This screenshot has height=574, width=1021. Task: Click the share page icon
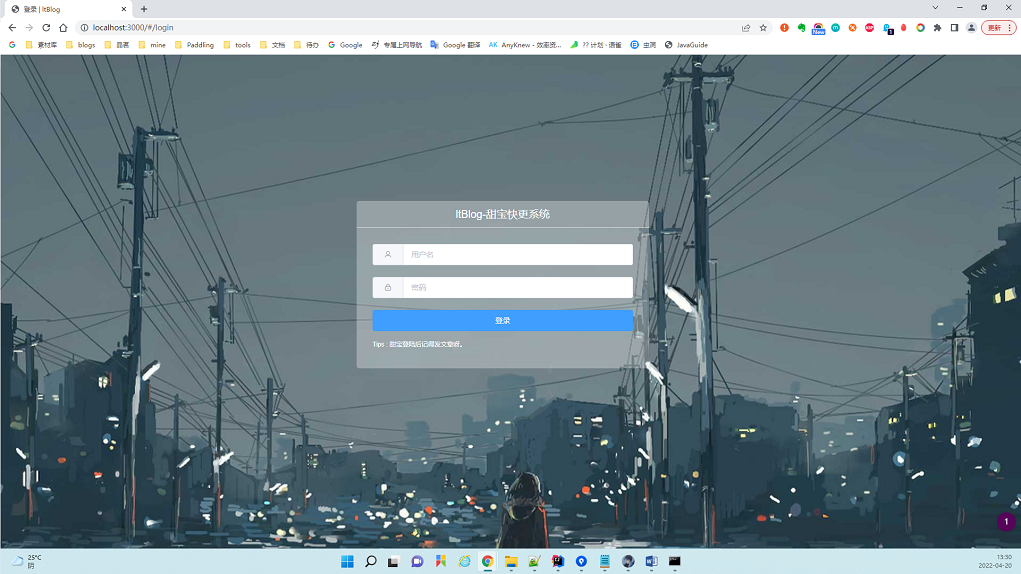click(746, 27)
